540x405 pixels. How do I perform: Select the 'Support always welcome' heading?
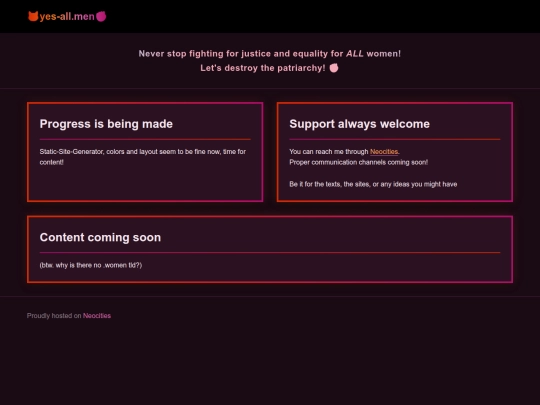(360, 124)
